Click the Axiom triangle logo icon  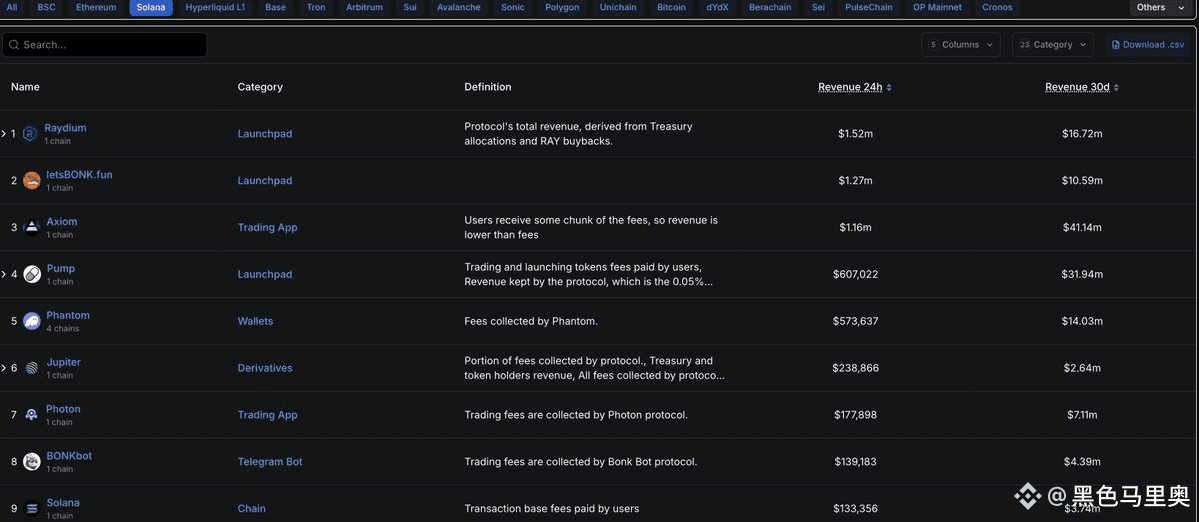[x=31, y=227]
